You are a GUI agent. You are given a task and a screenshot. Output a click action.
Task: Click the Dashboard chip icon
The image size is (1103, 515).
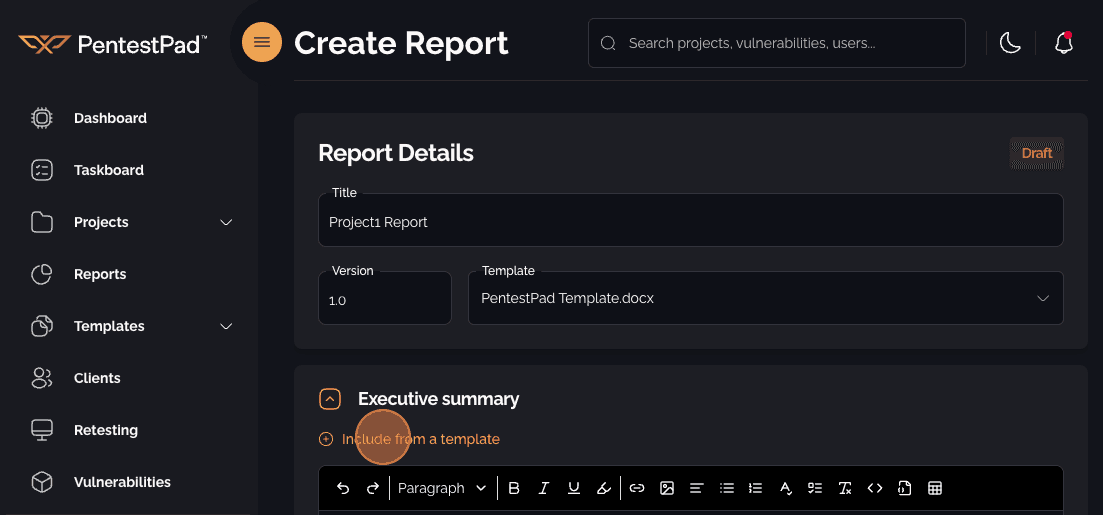(42, 118)
